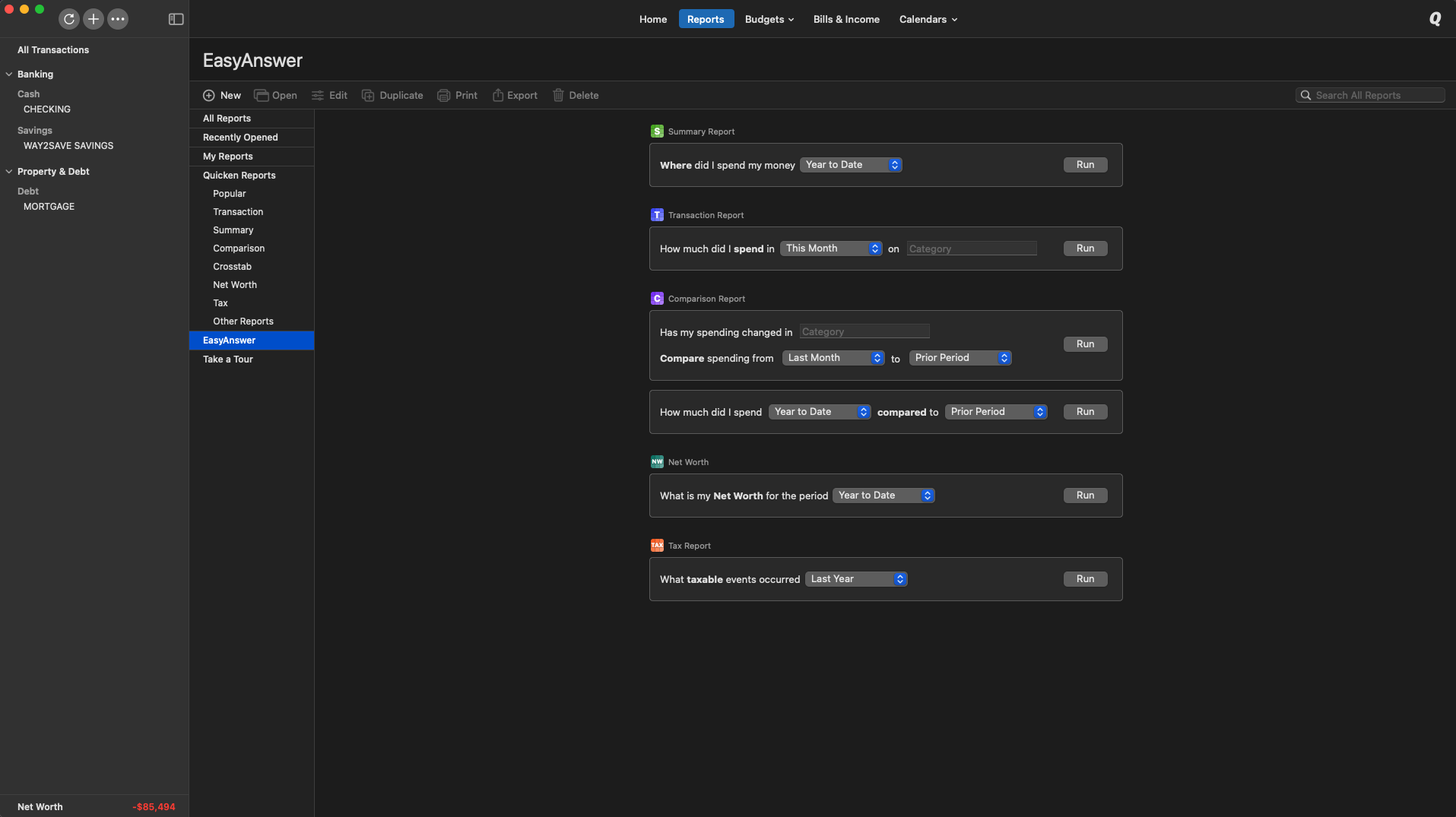Click the plus add account icon

point(94,19)
